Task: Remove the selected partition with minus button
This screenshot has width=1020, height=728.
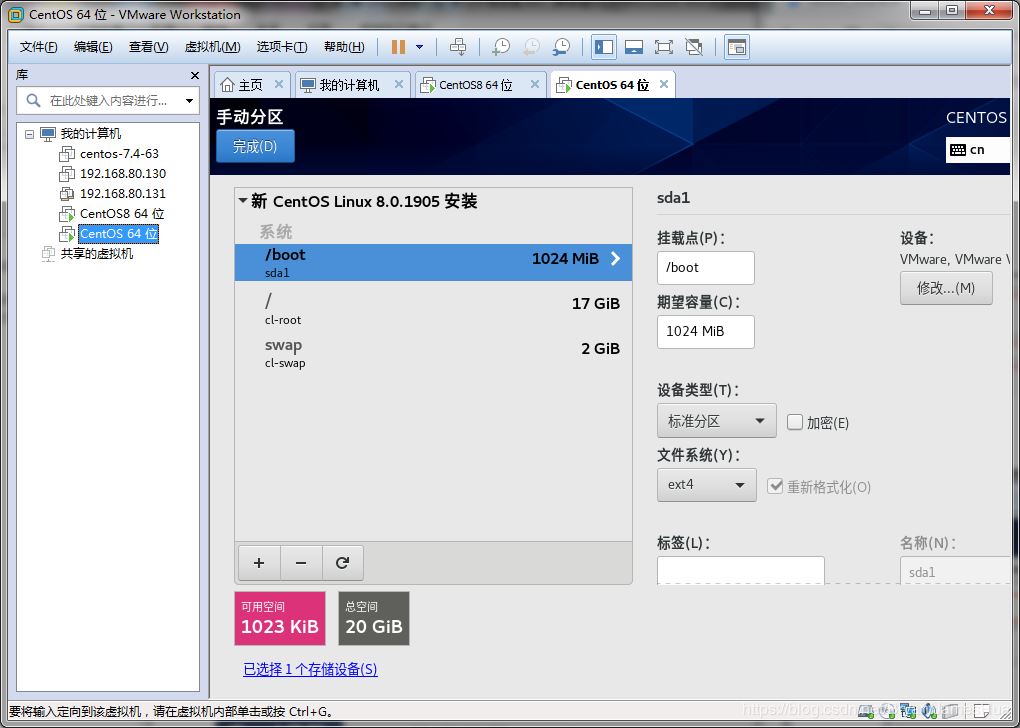Action: pos(301,563)
